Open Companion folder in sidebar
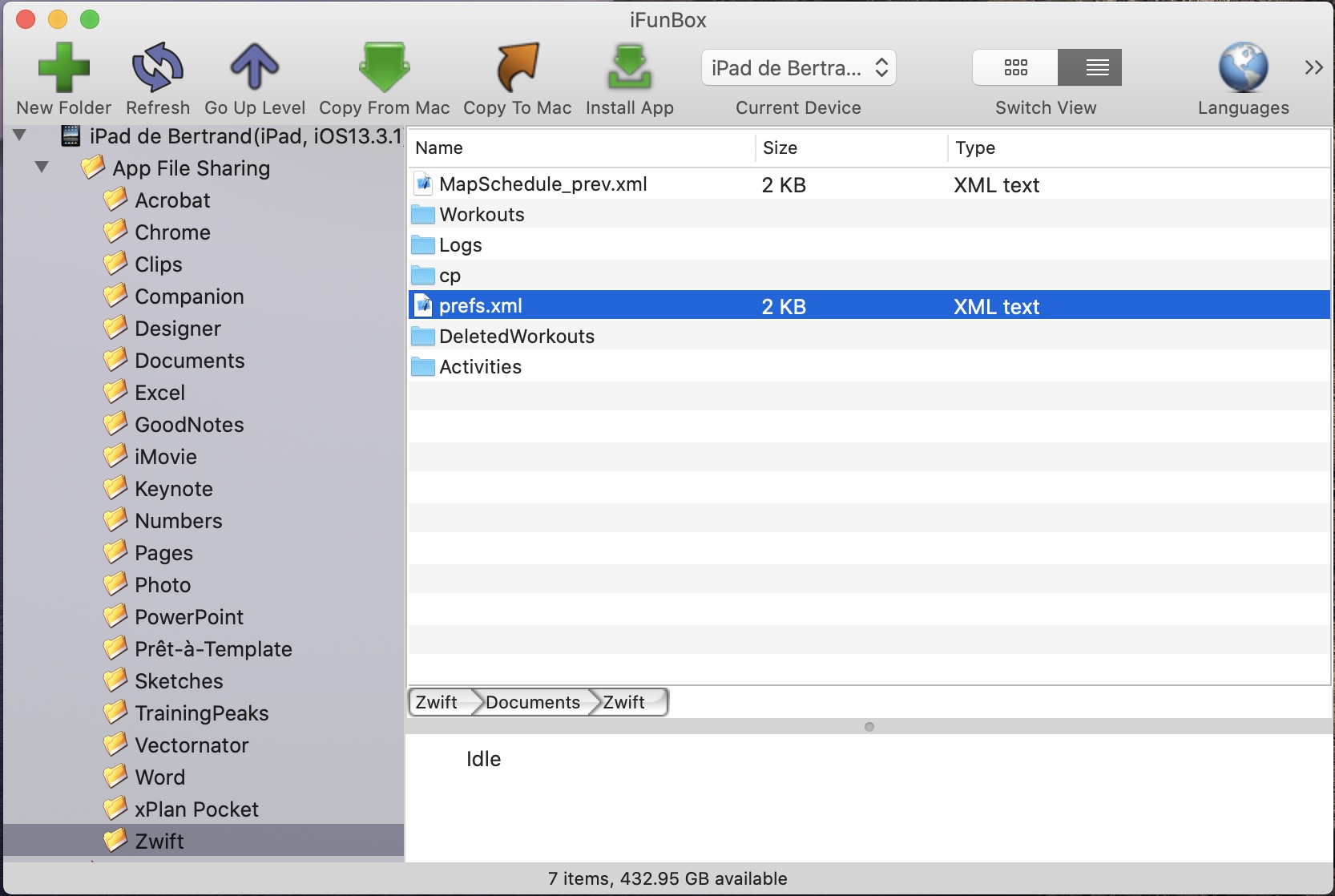Screen dimensions: 1335x896 [x=174, y=297]
